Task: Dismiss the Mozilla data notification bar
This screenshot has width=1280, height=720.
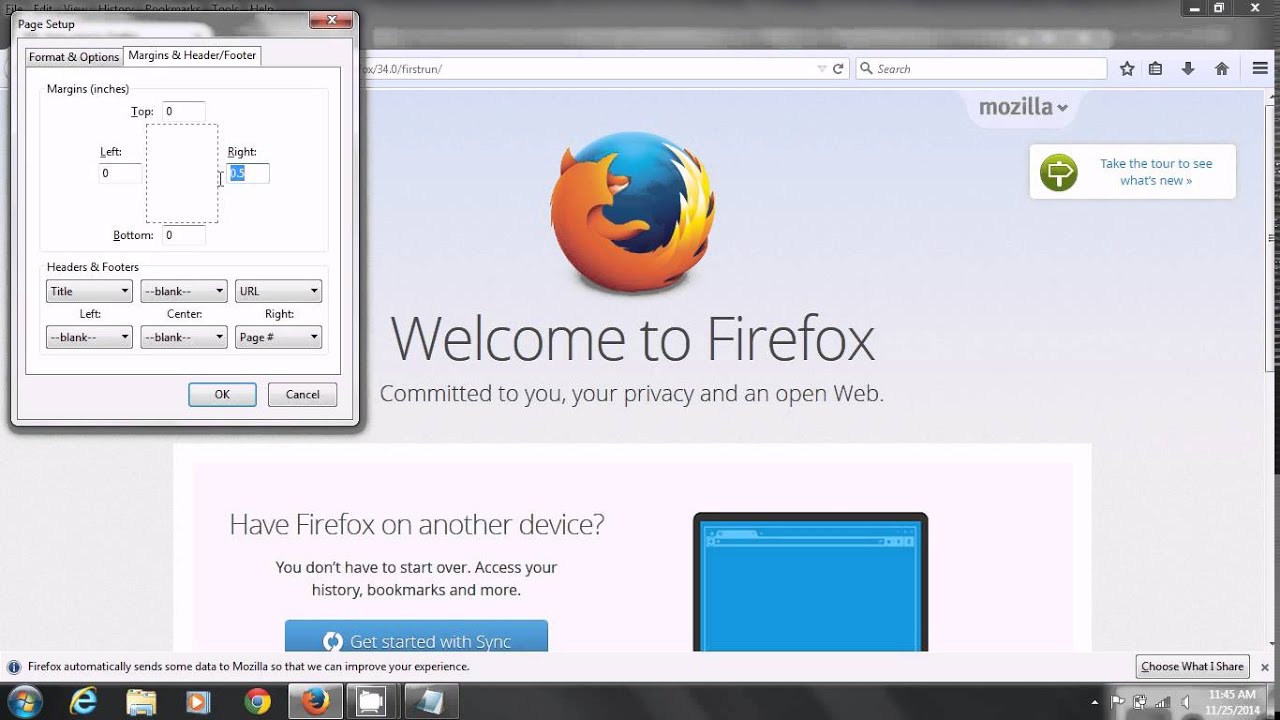Action: [x=1264, y=667]
